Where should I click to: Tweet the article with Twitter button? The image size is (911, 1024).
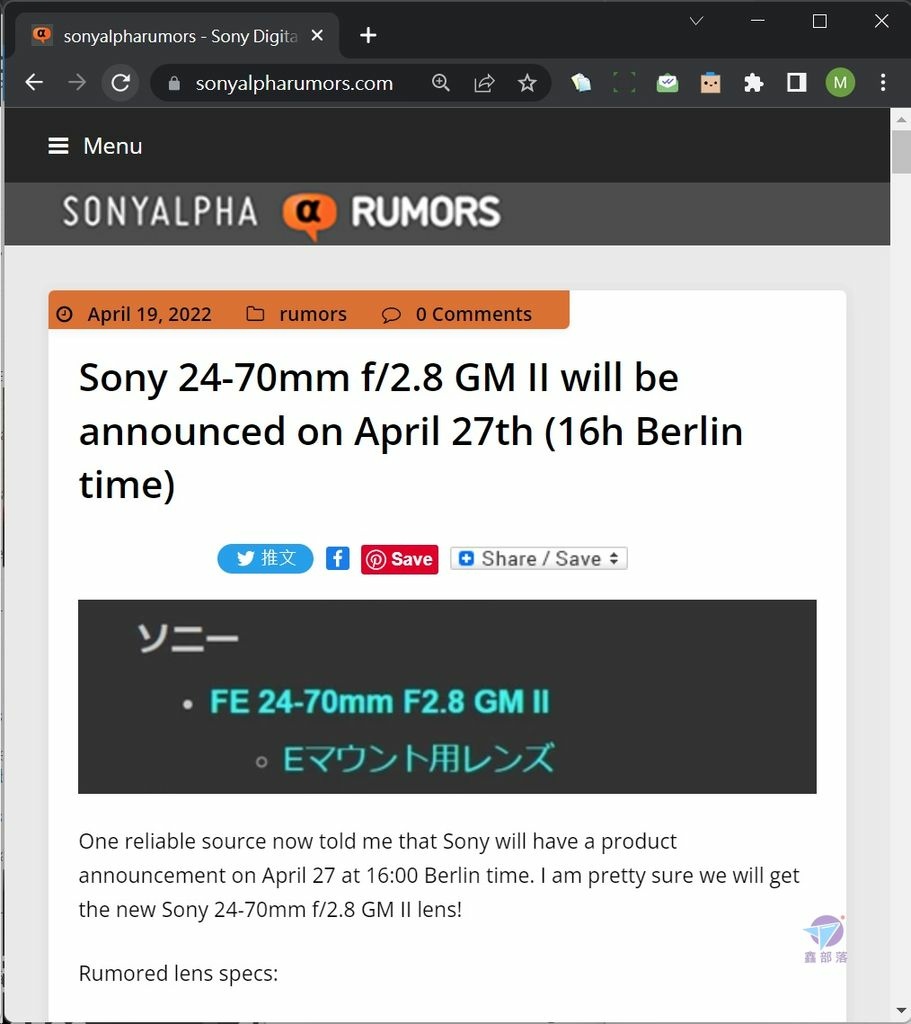click(265, 559)
